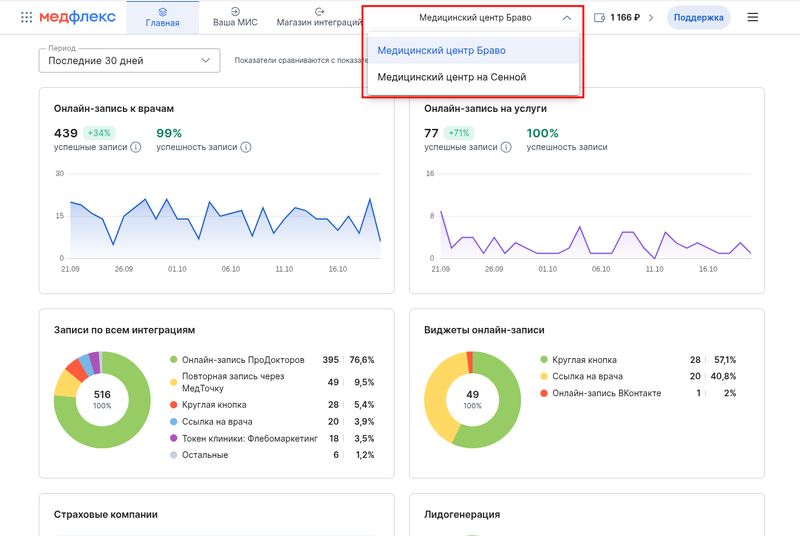Switch to the Главная tab
This screenshot has width=800, height=536.
(162, 17)
